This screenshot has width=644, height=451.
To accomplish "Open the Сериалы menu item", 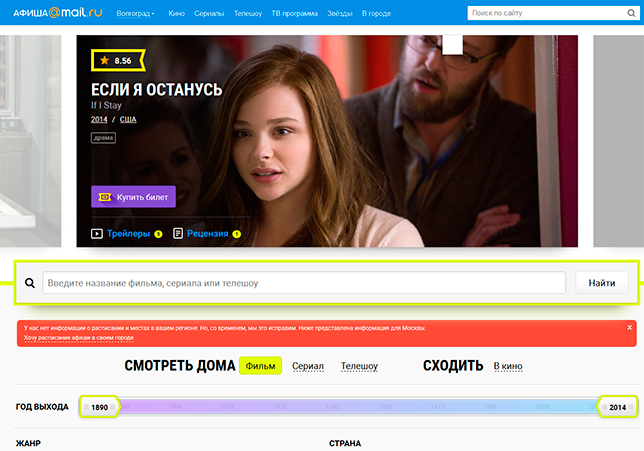I will (209, 14).
